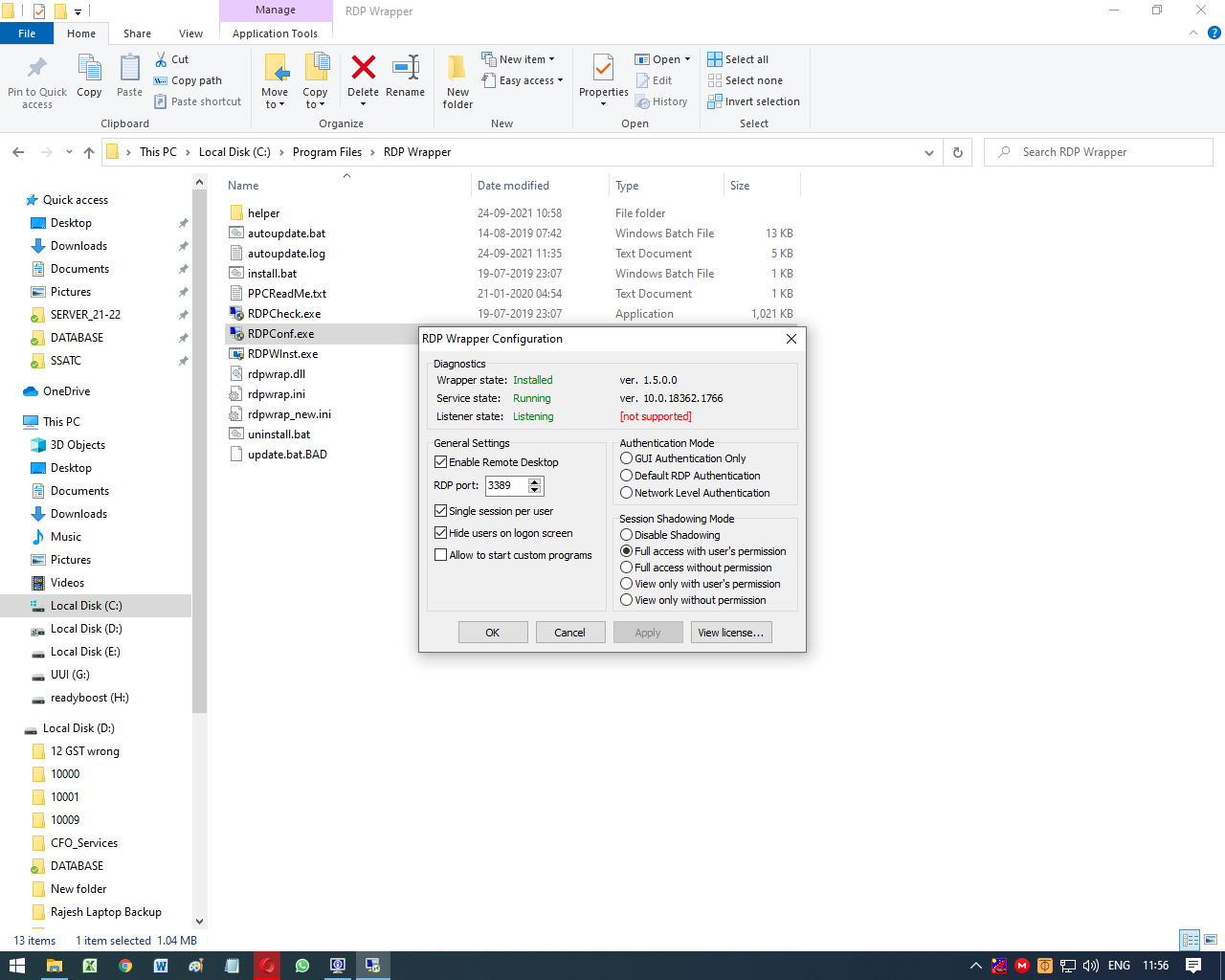Click the Search RDP Wrapper box
Viewport: 1225px width, 980px height.
(x=1098, y=152)
